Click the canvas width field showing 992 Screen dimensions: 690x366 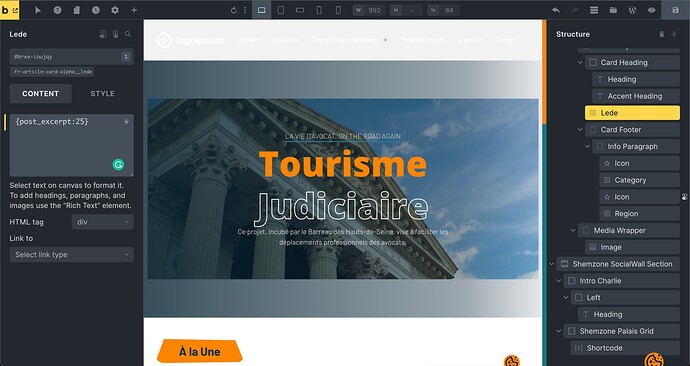click(369, 10)
